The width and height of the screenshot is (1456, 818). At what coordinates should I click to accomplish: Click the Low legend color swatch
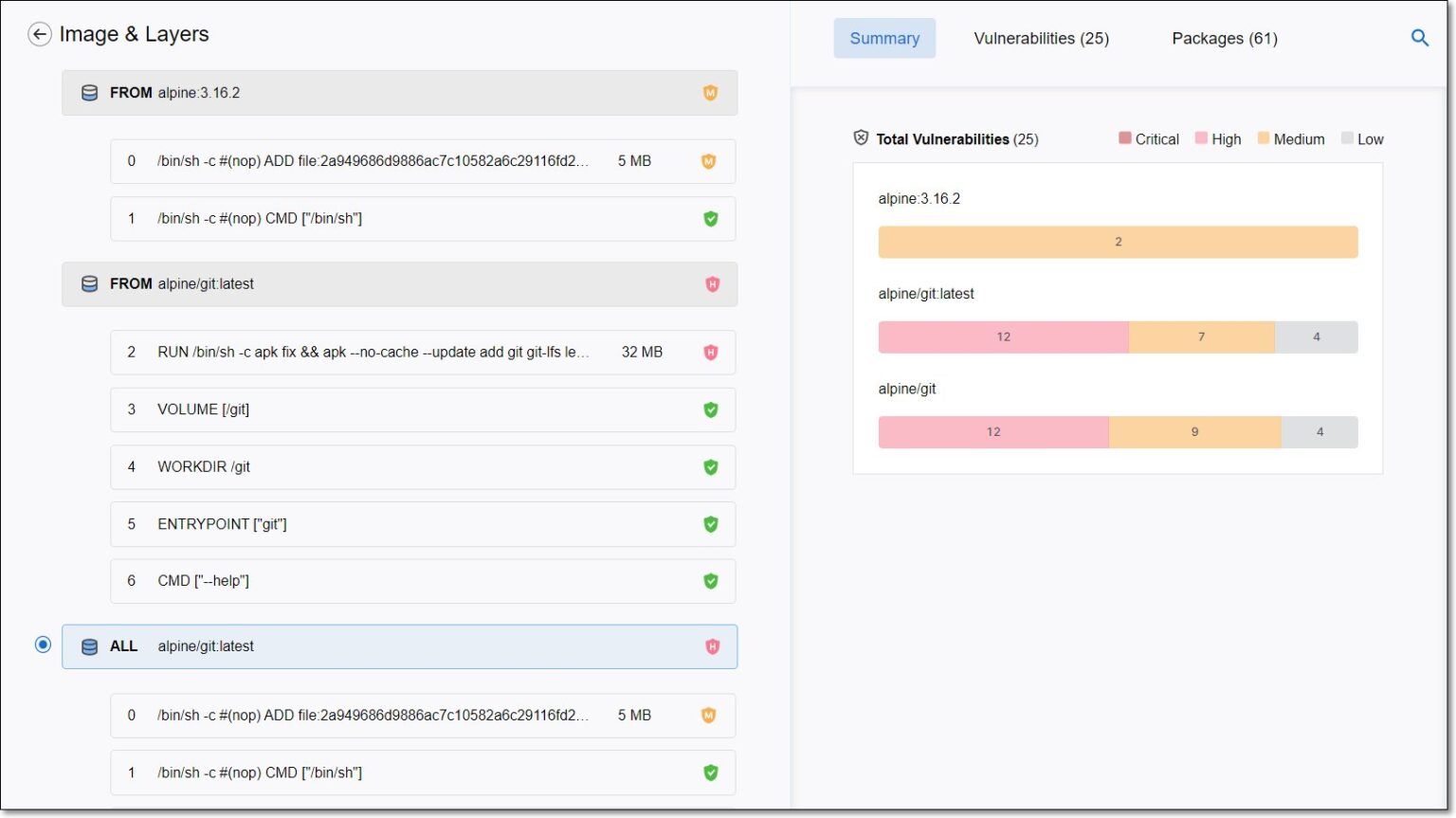coord(1348,137)
